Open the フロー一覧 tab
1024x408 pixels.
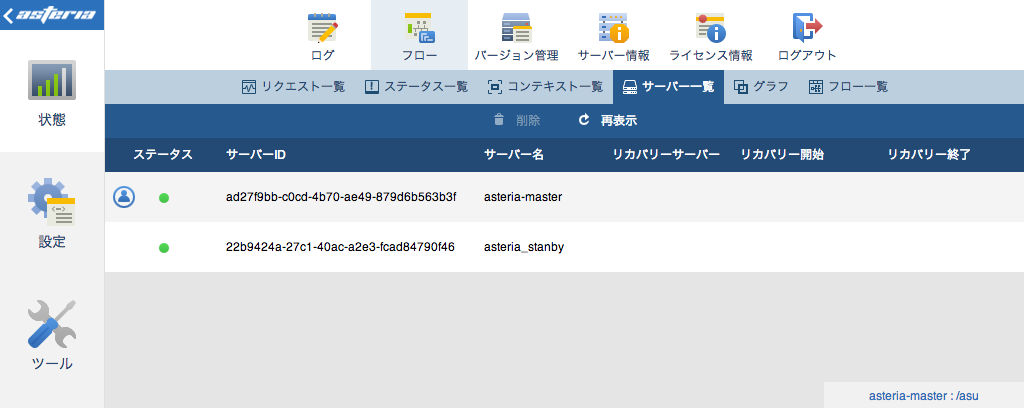[x=848, y=87]
